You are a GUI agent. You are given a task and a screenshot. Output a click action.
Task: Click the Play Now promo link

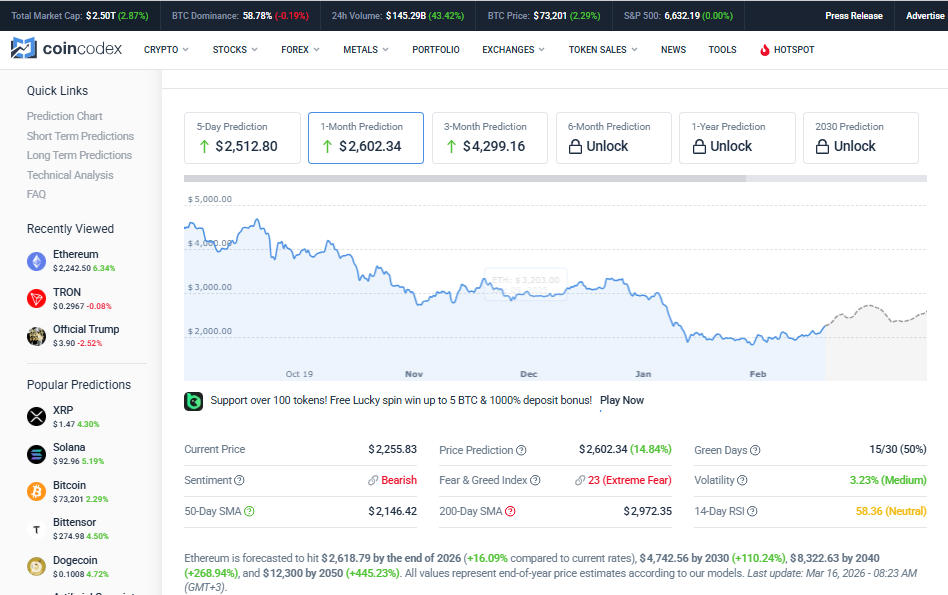[x=621, y=400]
